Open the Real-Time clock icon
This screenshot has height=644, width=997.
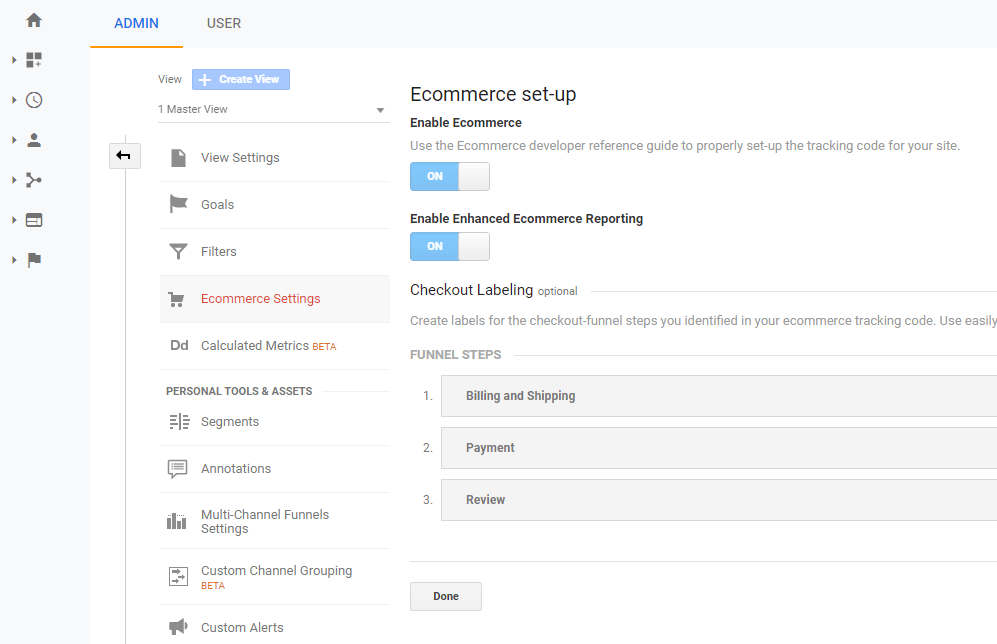(34, 100)
